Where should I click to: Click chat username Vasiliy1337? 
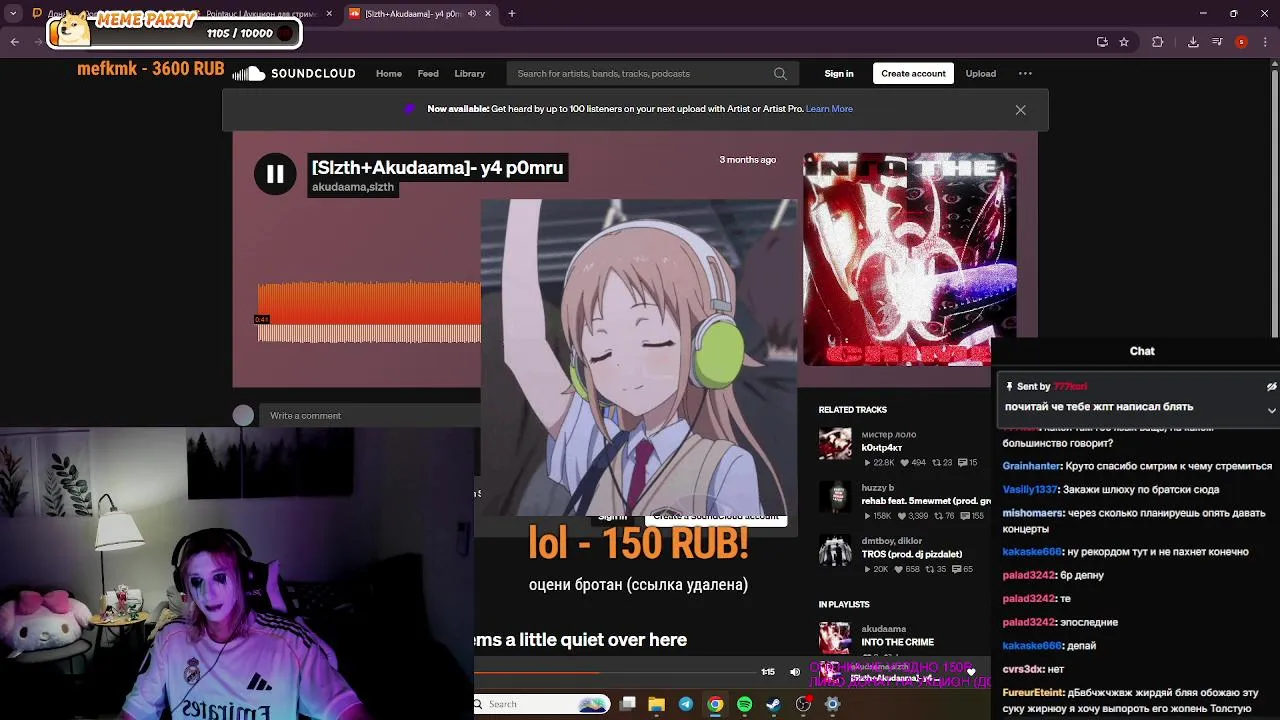pos(1029,490)
